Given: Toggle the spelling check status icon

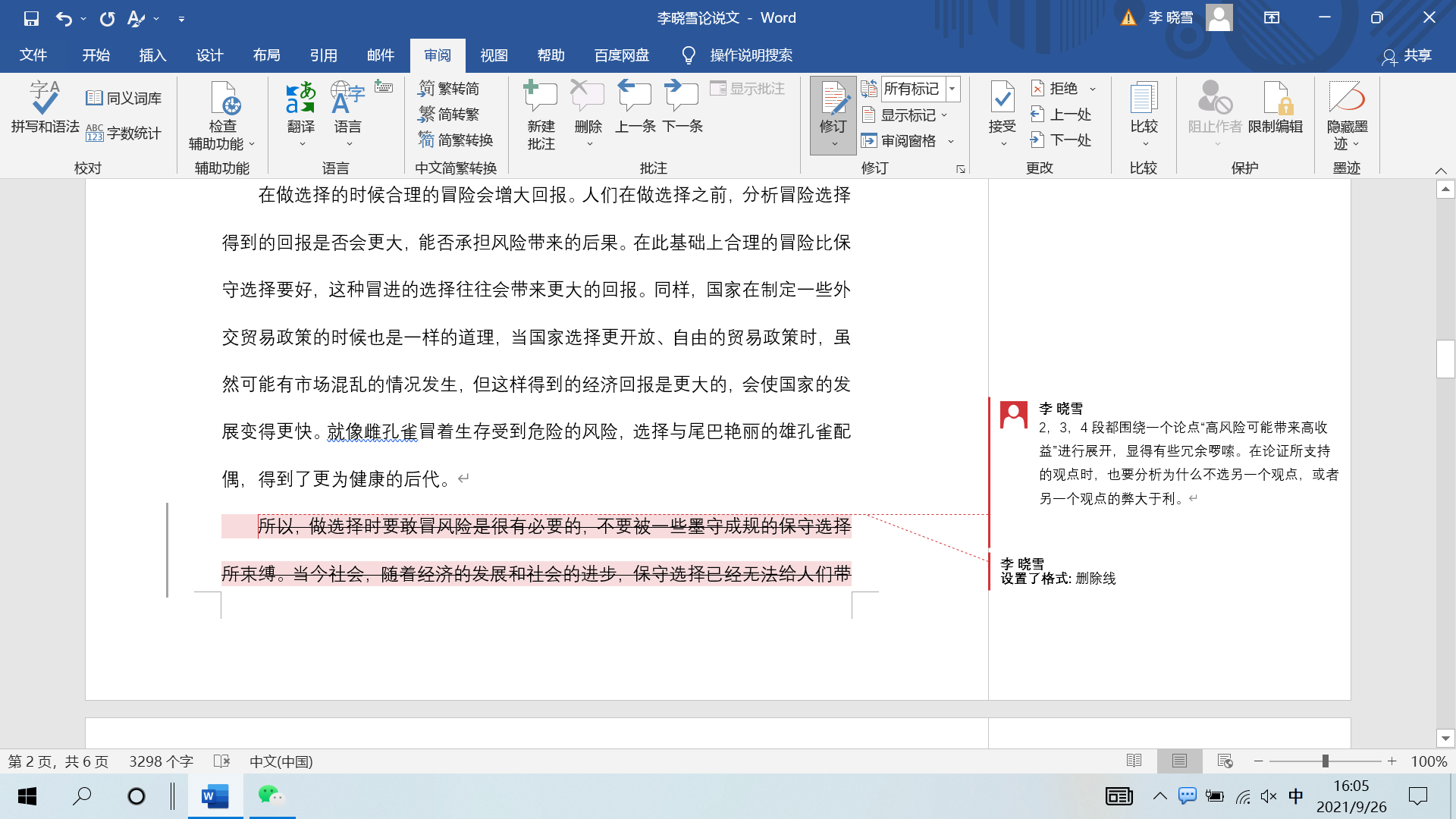Looking at the screenshot, I should click(221, 761).
